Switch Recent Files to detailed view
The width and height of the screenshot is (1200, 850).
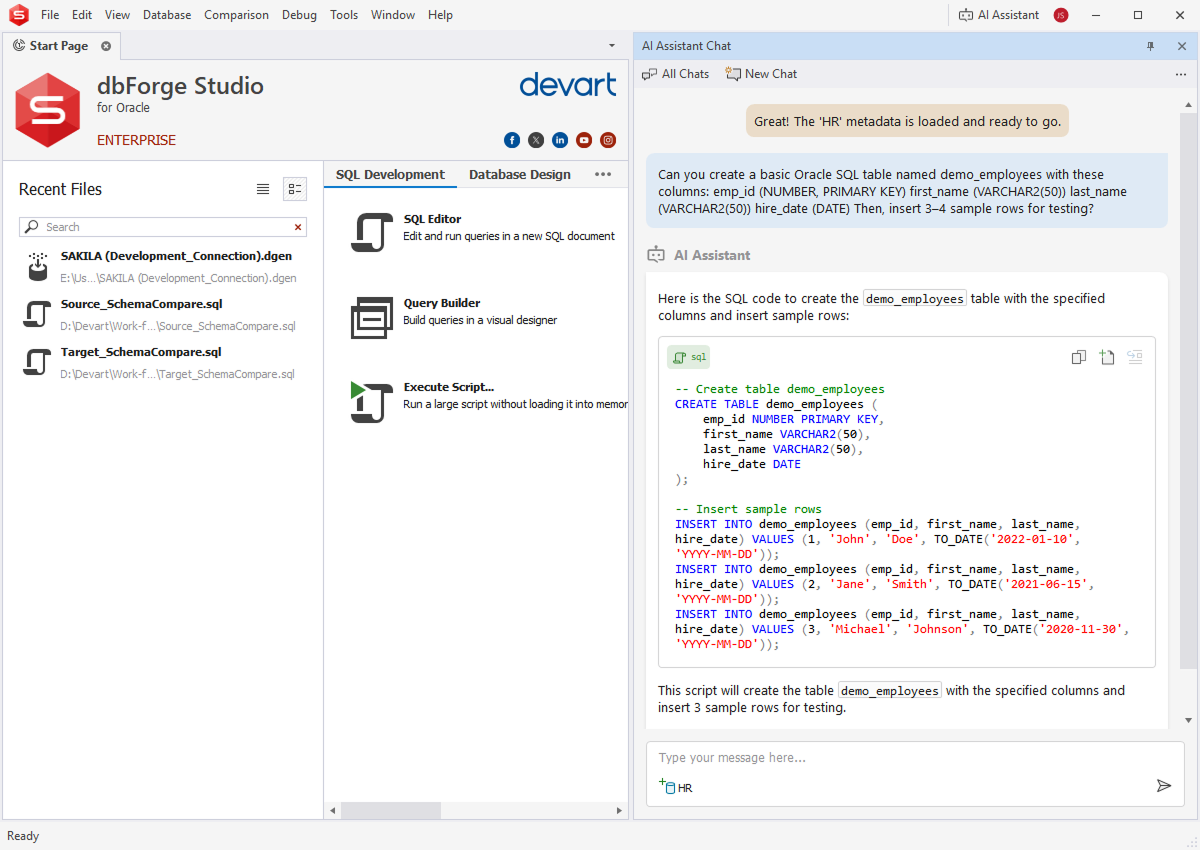tap(295, 189)
